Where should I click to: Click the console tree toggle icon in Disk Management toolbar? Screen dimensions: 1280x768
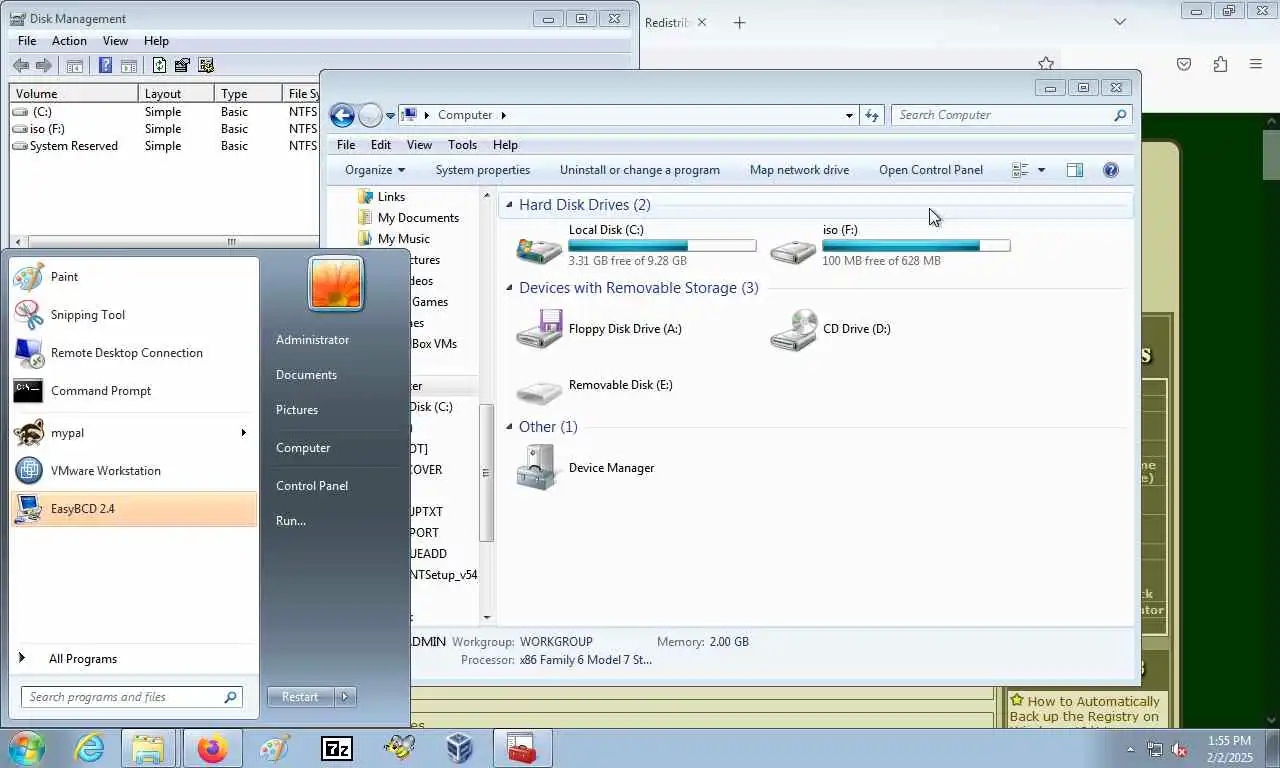click(75, 66)
